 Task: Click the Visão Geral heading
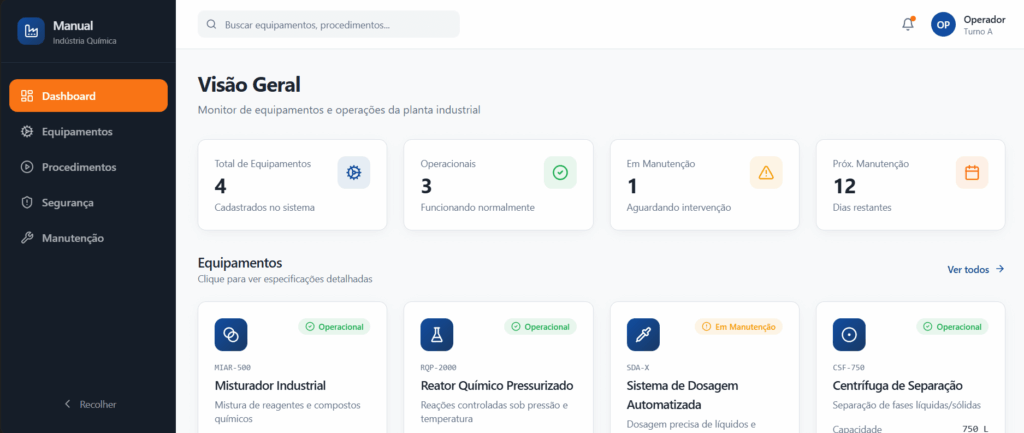[249, 84]
